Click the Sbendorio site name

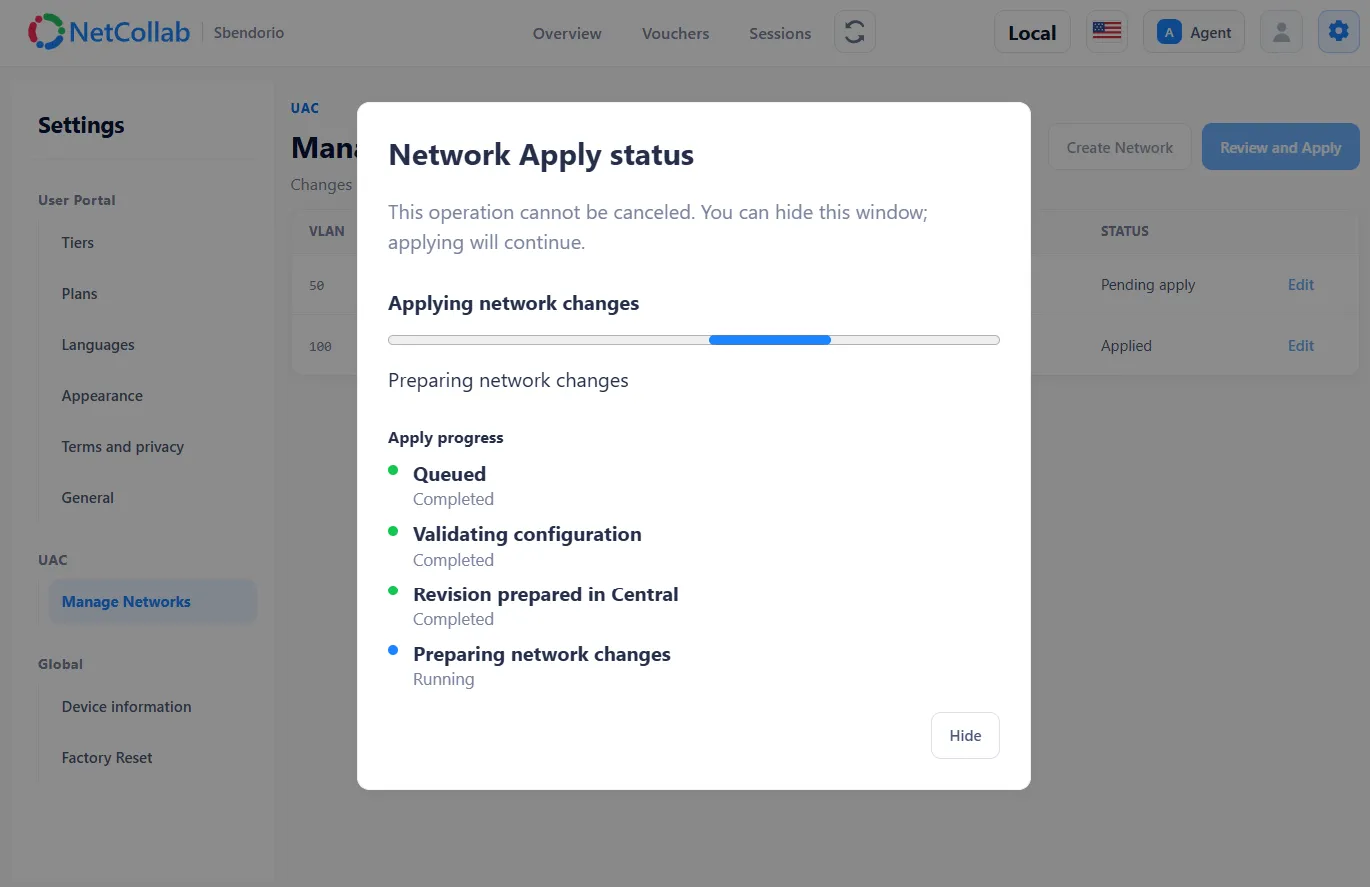249,33
